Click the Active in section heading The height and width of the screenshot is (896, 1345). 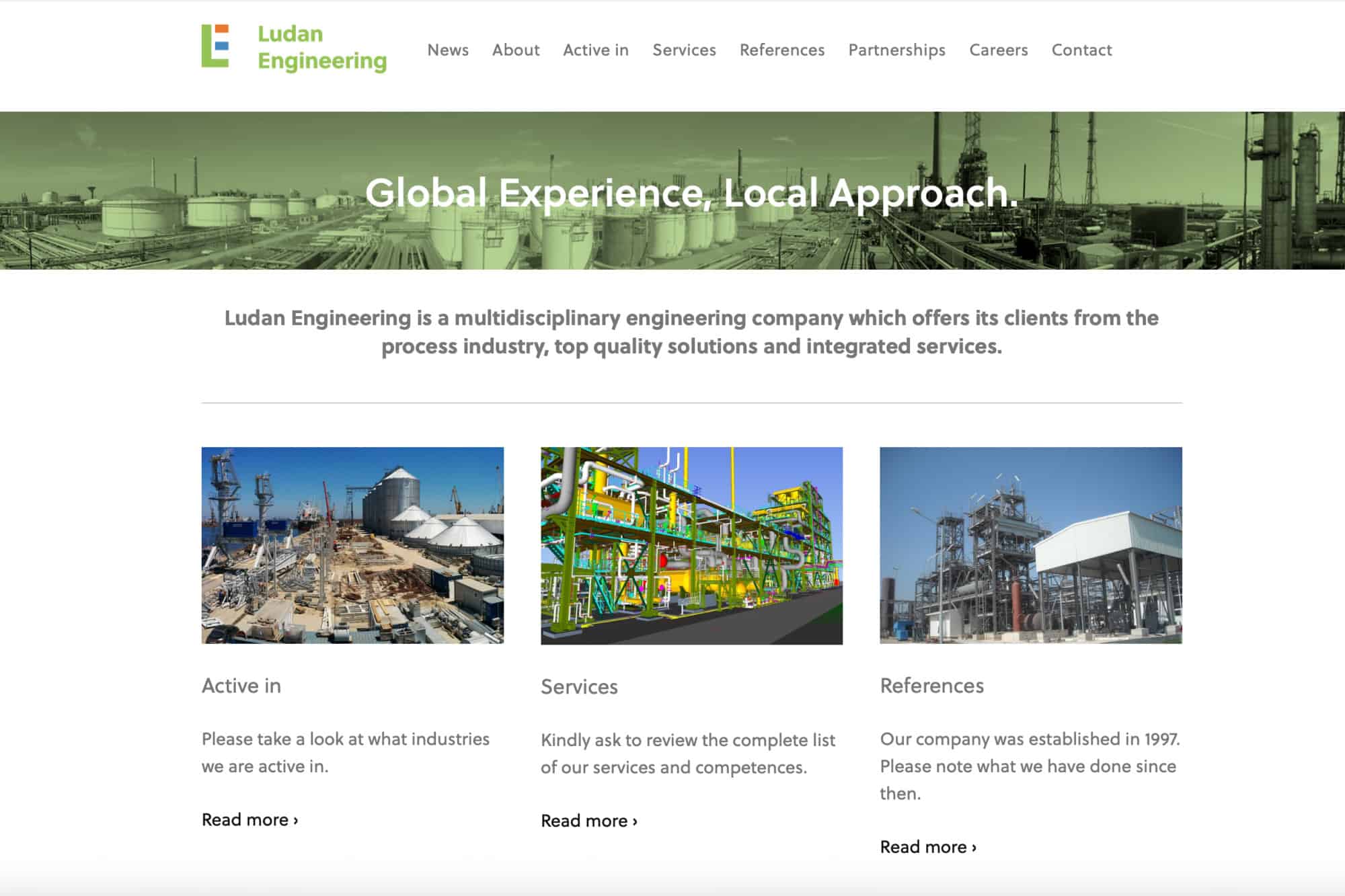pos(242,686)
